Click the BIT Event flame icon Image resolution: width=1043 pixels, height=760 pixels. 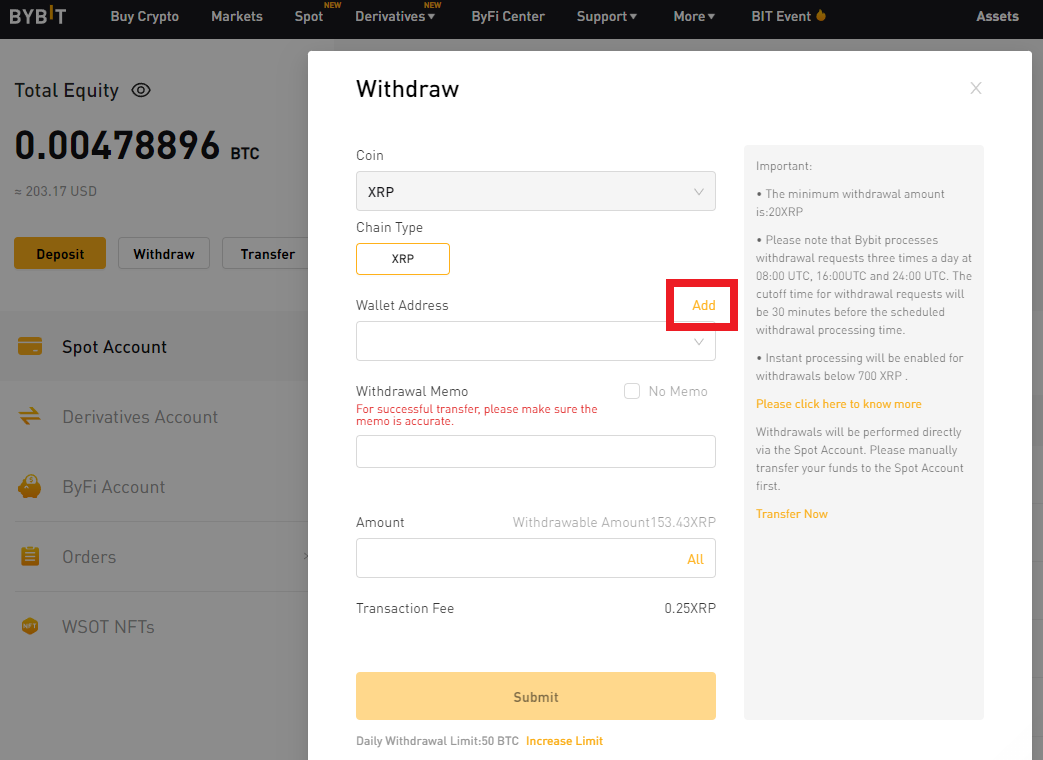(821, 15)
